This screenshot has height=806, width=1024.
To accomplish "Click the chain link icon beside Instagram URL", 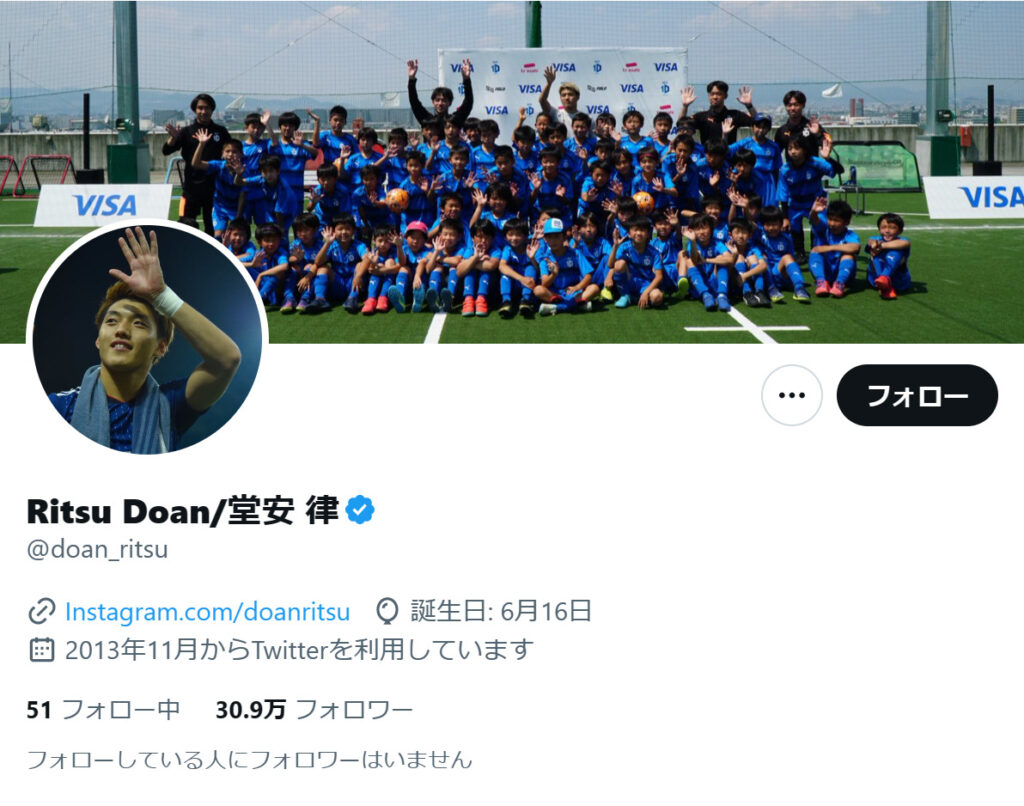I will click(x=41, y=612).
